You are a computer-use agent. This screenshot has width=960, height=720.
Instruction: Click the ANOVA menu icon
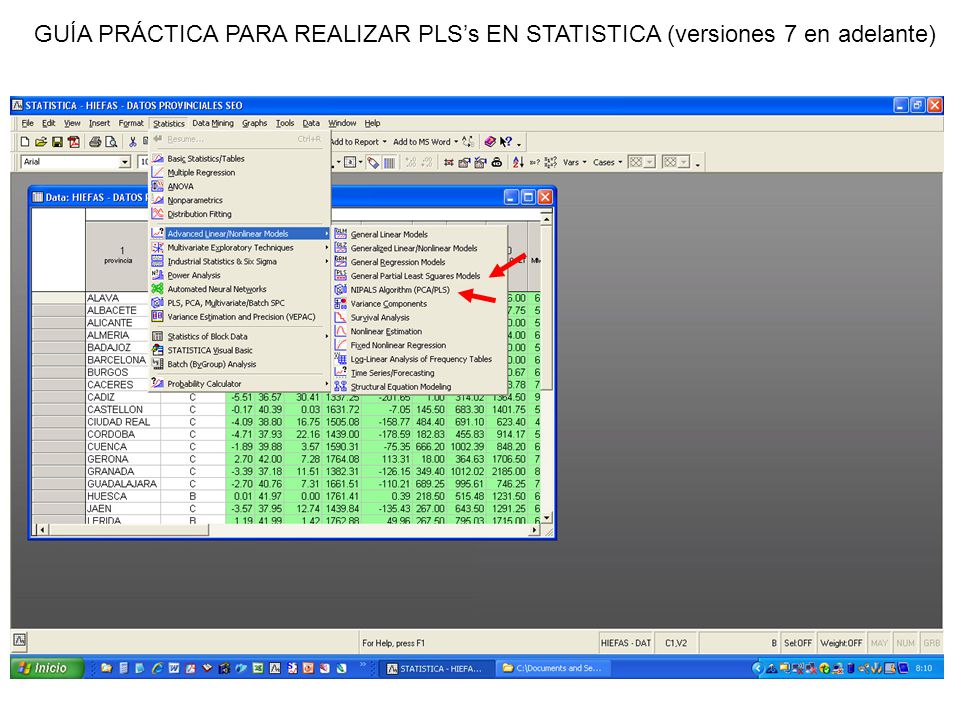157,186
